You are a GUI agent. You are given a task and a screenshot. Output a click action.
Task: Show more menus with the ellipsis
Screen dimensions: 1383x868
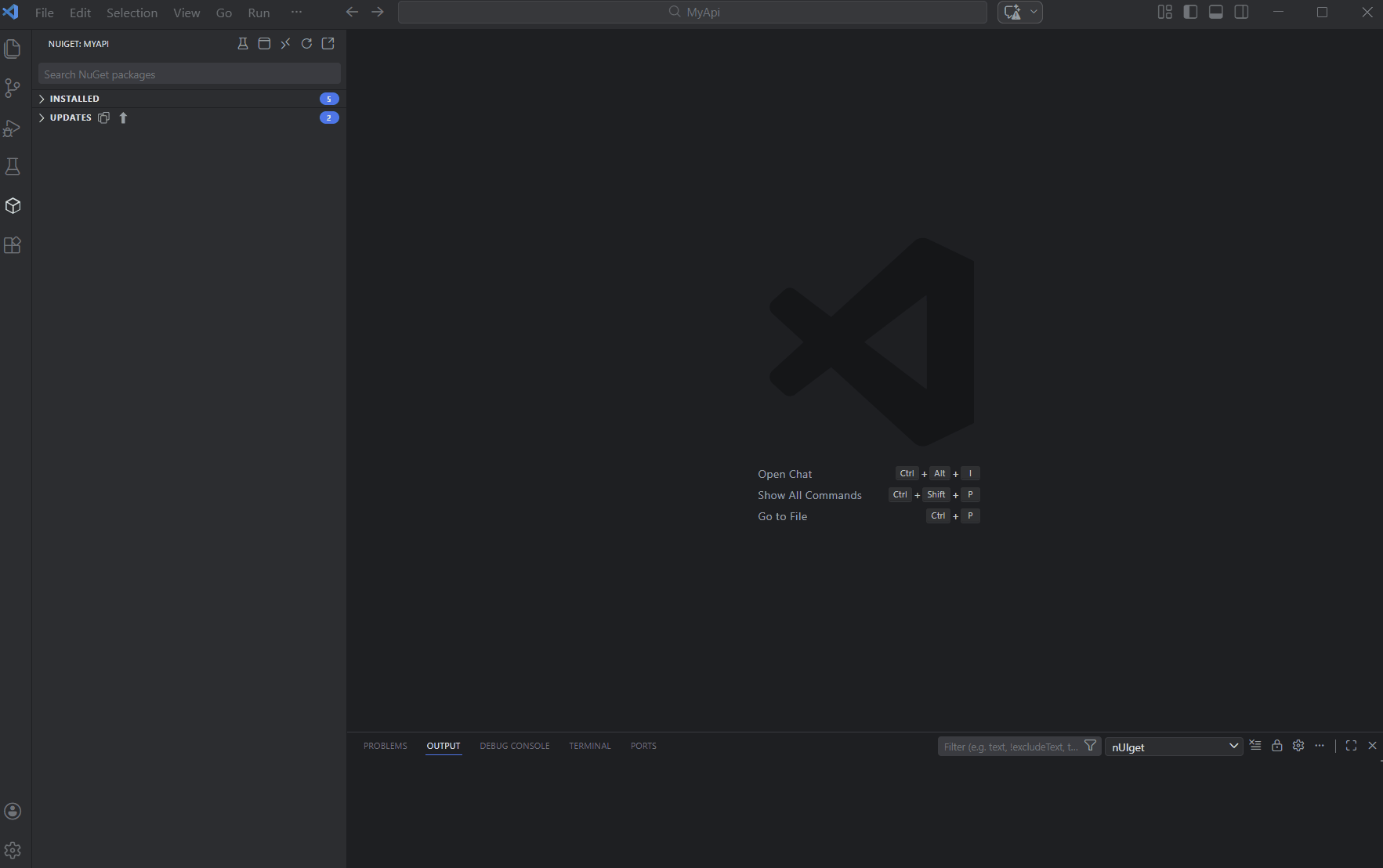(296, 13)
